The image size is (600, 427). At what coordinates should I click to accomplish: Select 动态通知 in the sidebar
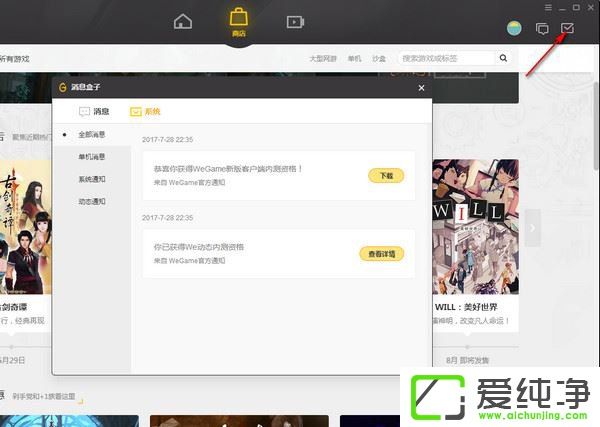[91, 201]
